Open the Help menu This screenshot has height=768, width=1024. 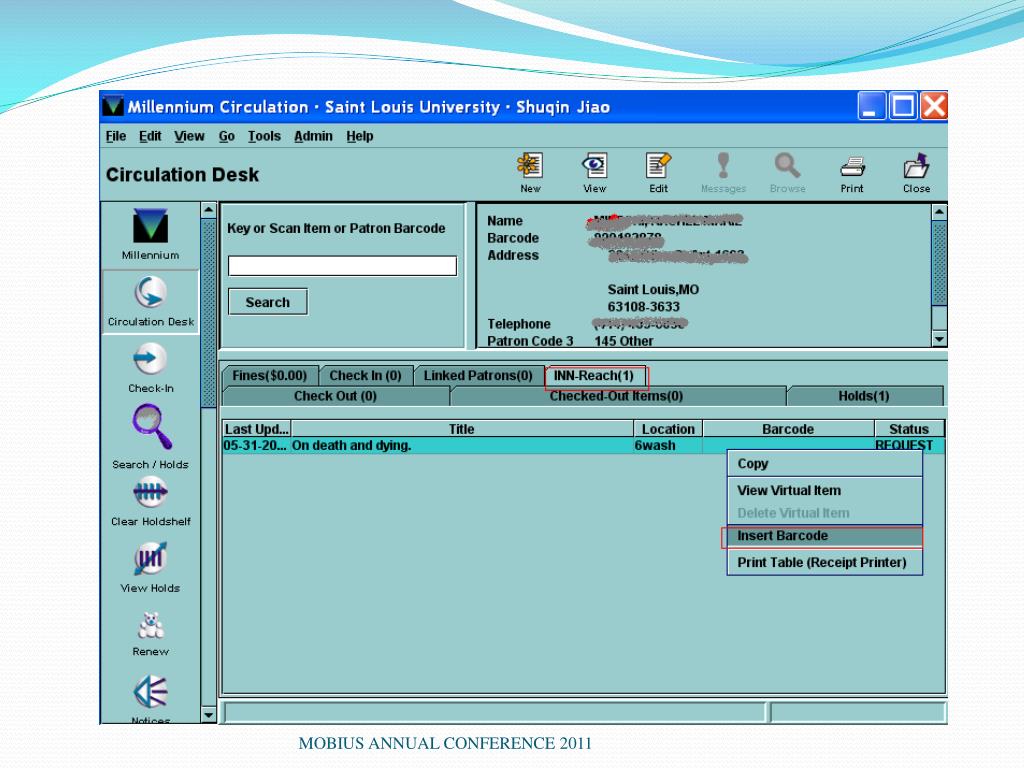360,136
